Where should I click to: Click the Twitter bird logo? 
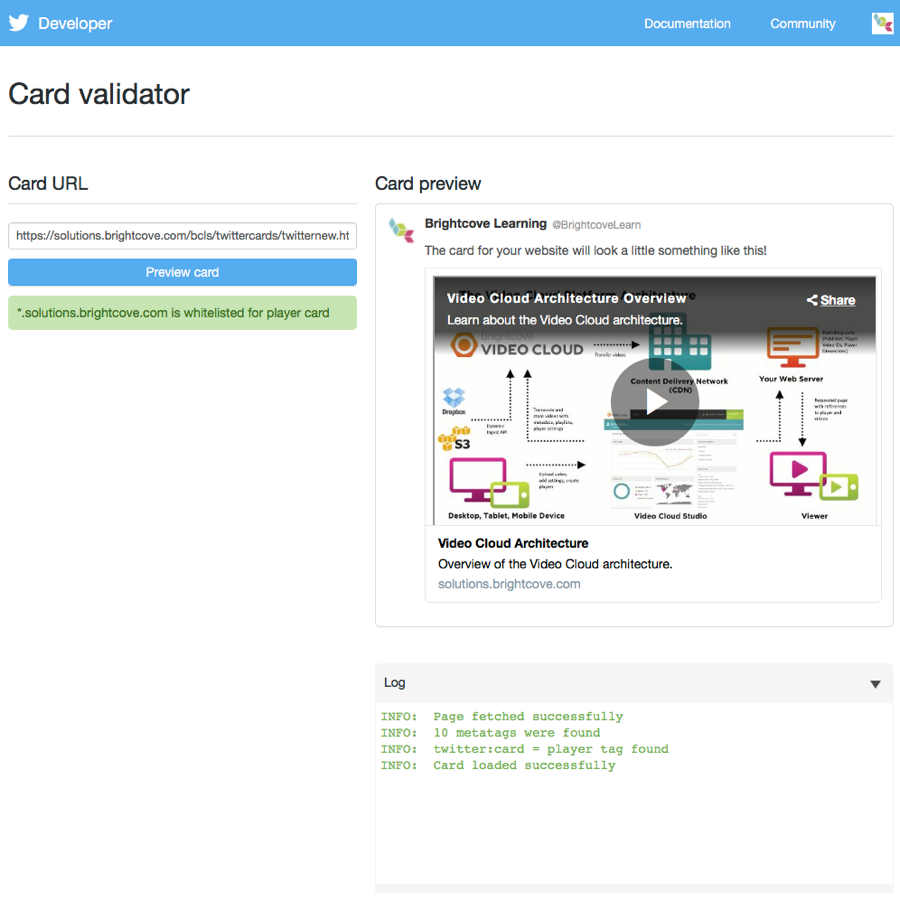(18, 23)
